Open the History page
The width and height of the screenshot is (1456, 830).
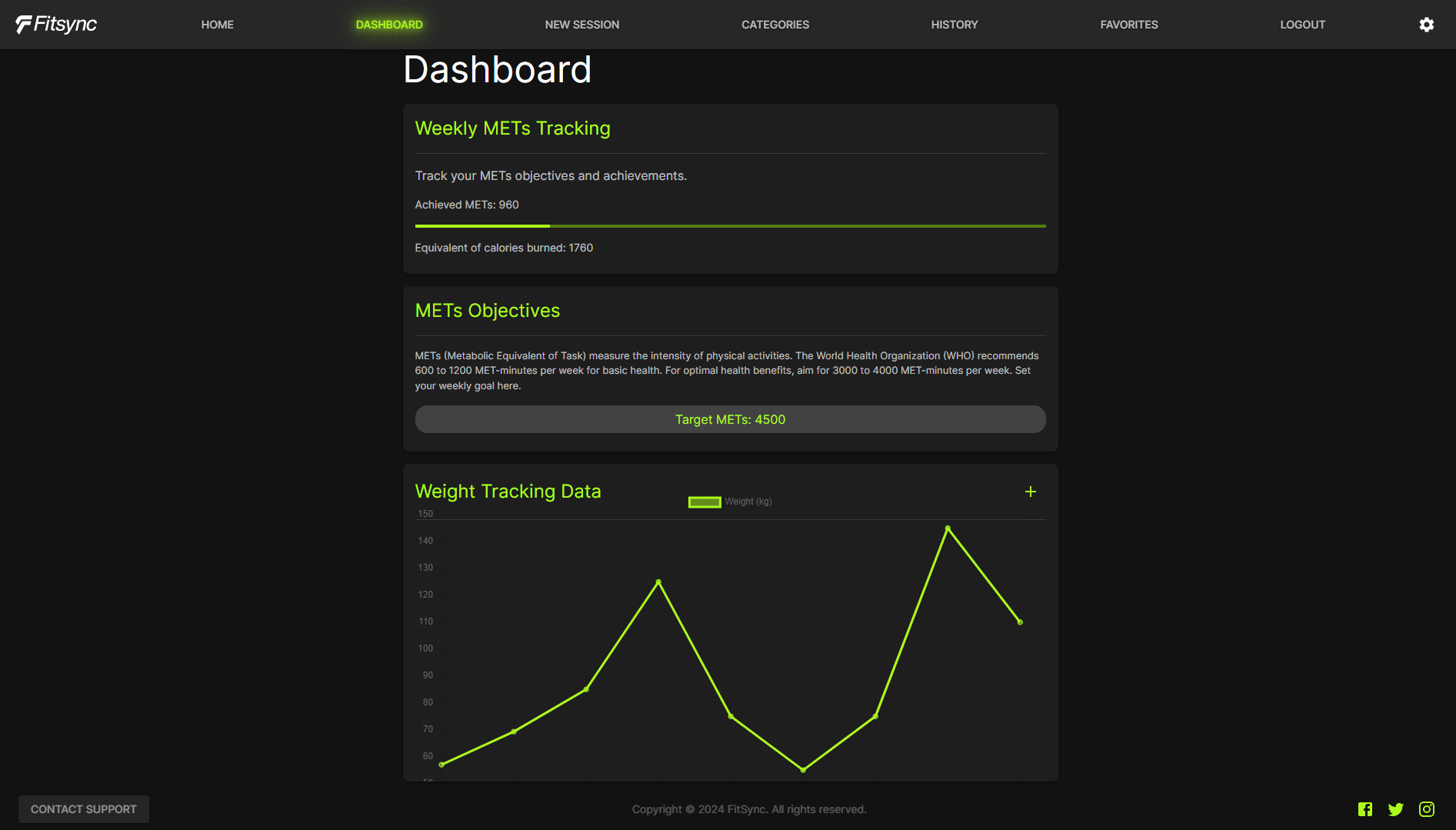(x=955, y=25)
